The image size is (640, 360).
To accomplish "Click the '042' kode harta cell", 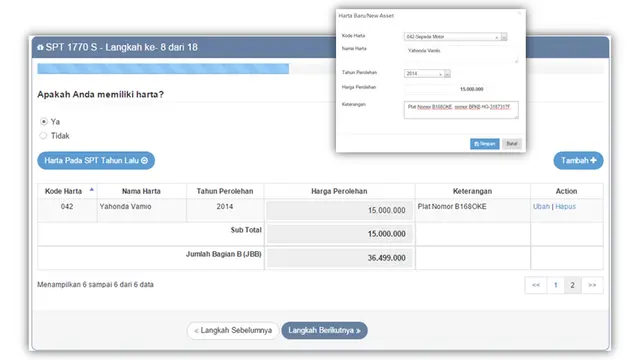I will point(67,210).
